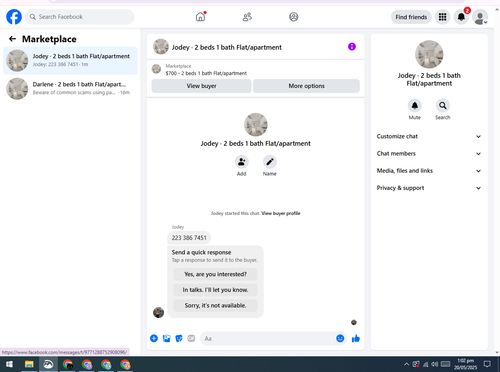The width and height of the screenshot is (500, 372).
Task: Expand Customize chat section
Action: [429, 136]
